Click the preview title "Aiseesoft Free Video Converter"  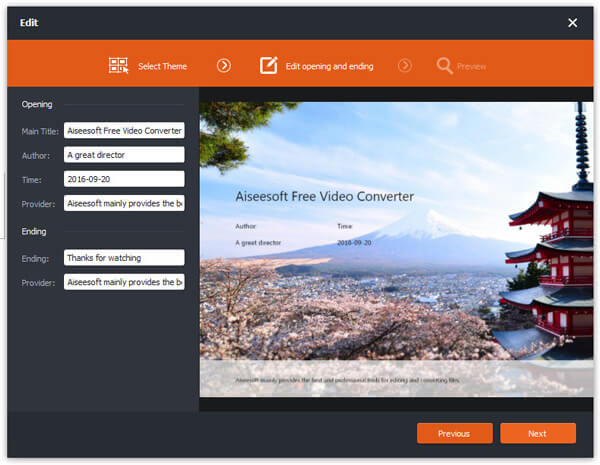(x=324, y=196)
